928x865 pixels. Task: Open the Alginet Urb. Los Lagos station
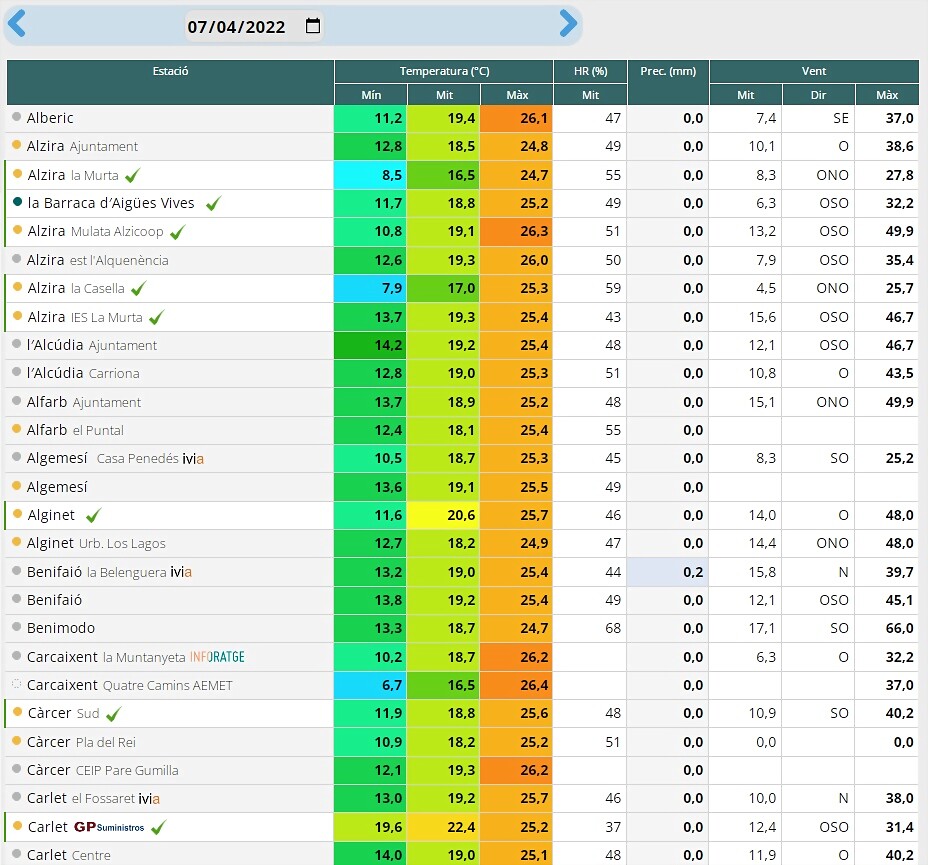point(96,543)
